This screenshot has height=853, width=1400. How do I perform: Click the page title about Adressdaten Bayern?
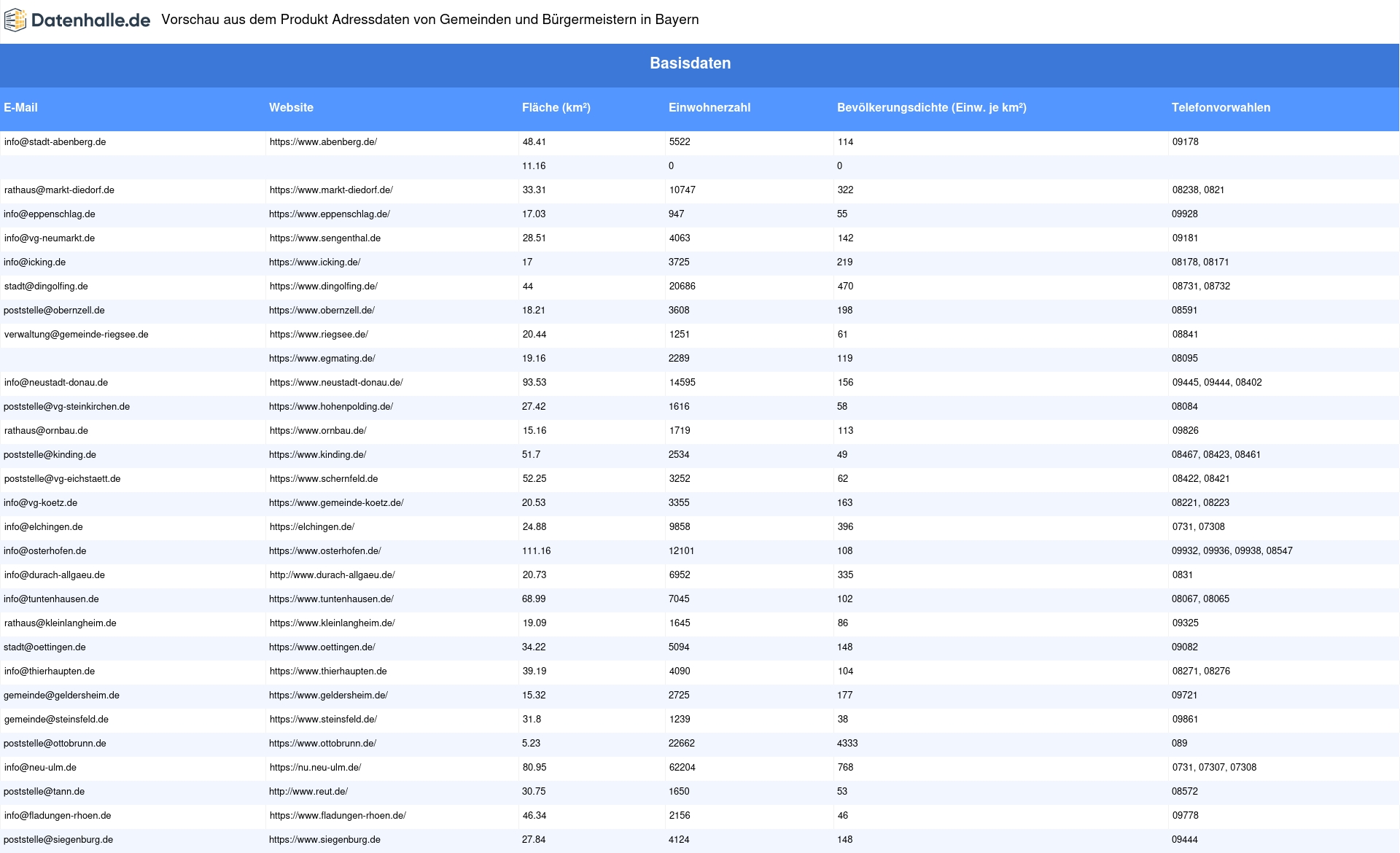point(430,20)
